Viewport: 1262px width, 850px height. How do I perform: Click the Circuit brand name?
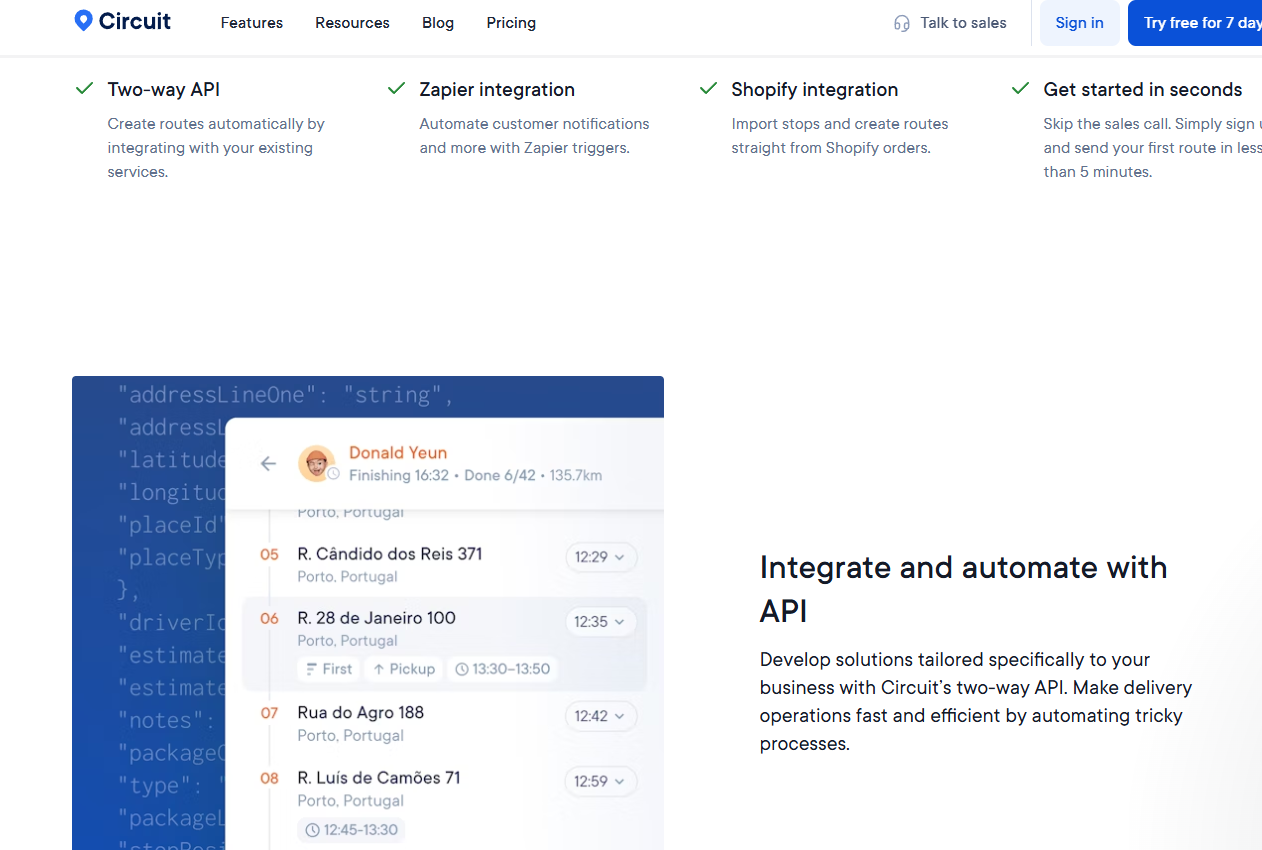pyautogui.click(x=135, y=21)
